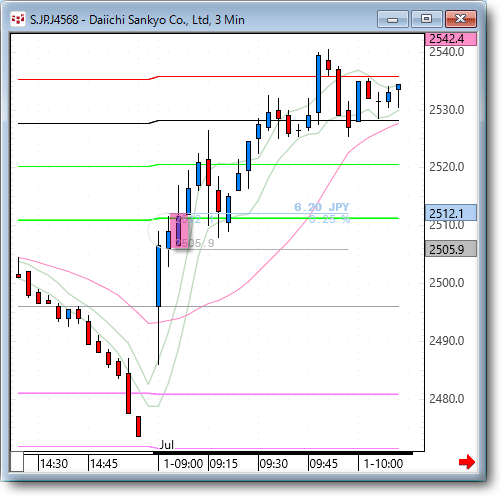
Task: Click the chart window's app icon in title bar
Action: pyautogui.click(x=18, y=19)
